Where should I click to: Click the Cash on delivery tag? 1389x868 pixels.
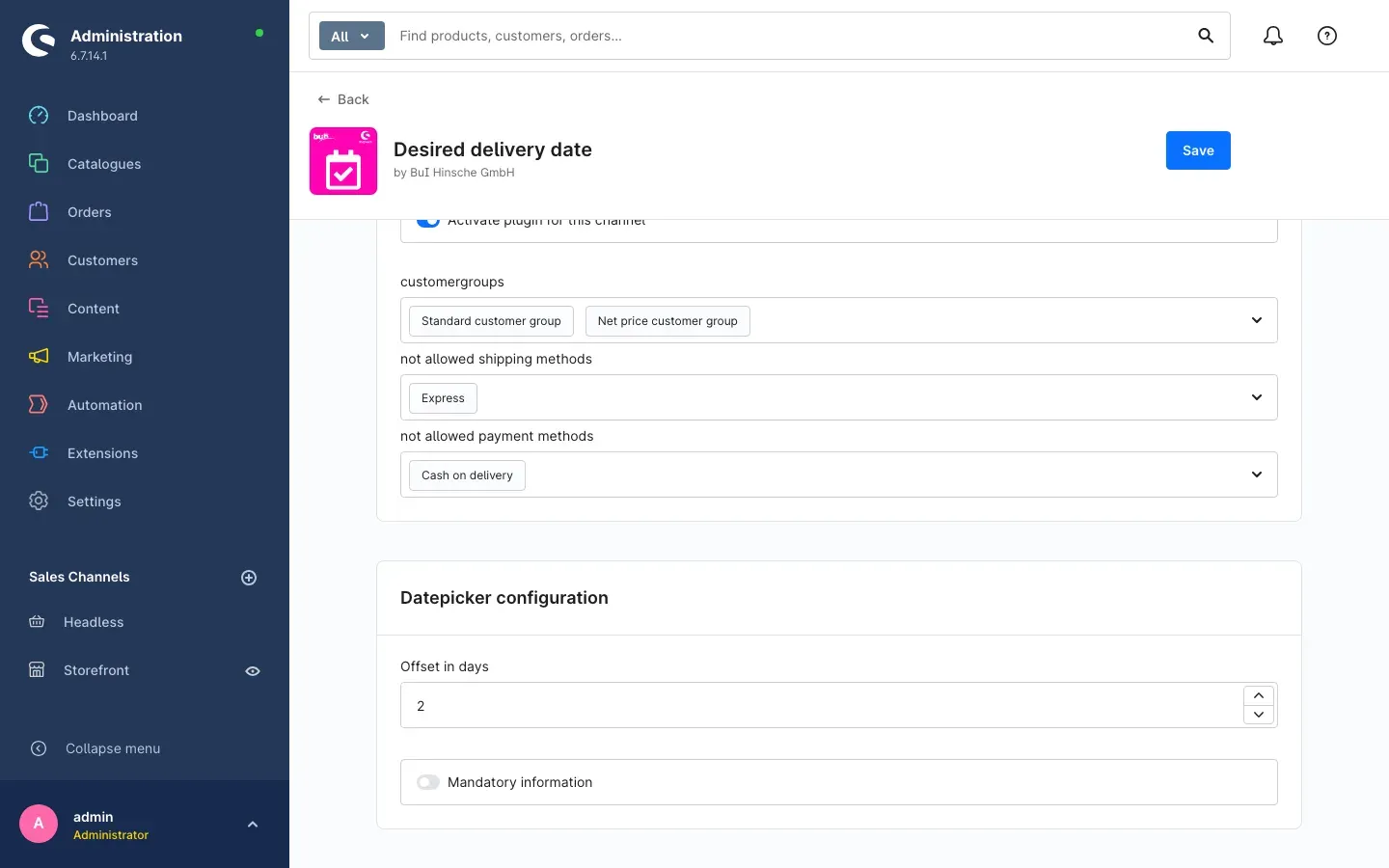point(467,475)
